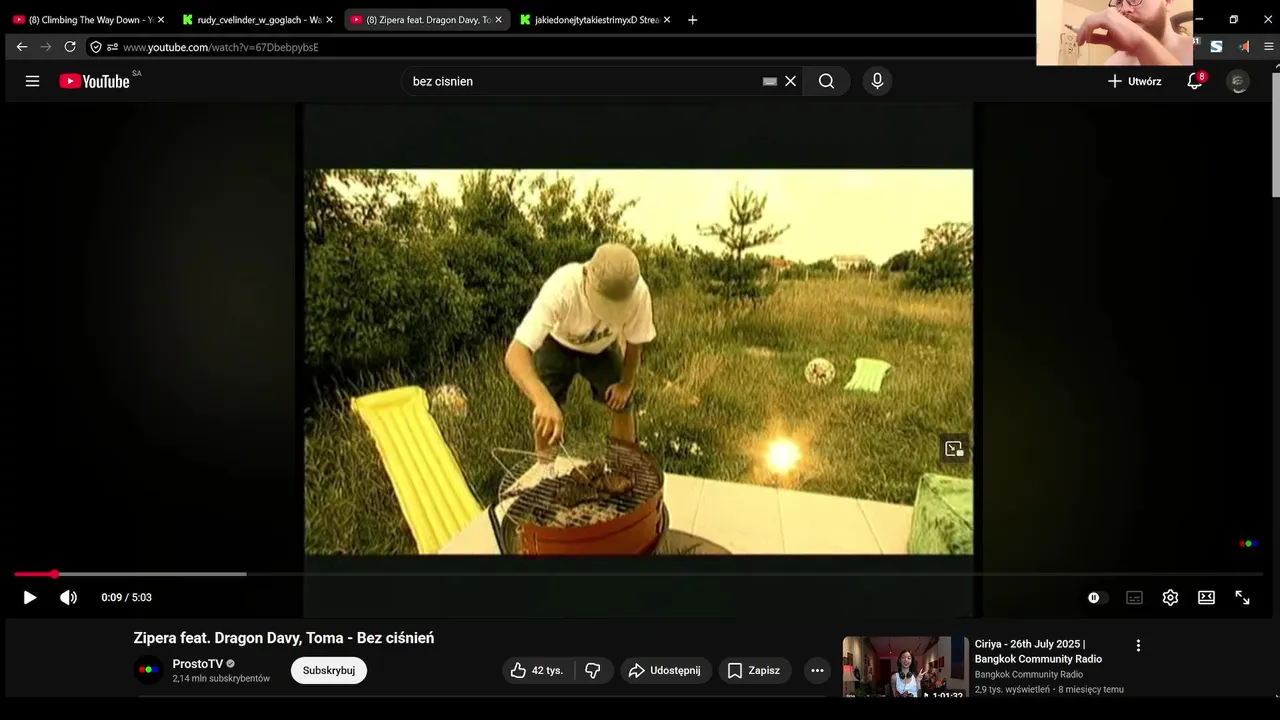
Task: Open site permissions icon in address bar
Action: pyautogui.click(x=113, y=47)
